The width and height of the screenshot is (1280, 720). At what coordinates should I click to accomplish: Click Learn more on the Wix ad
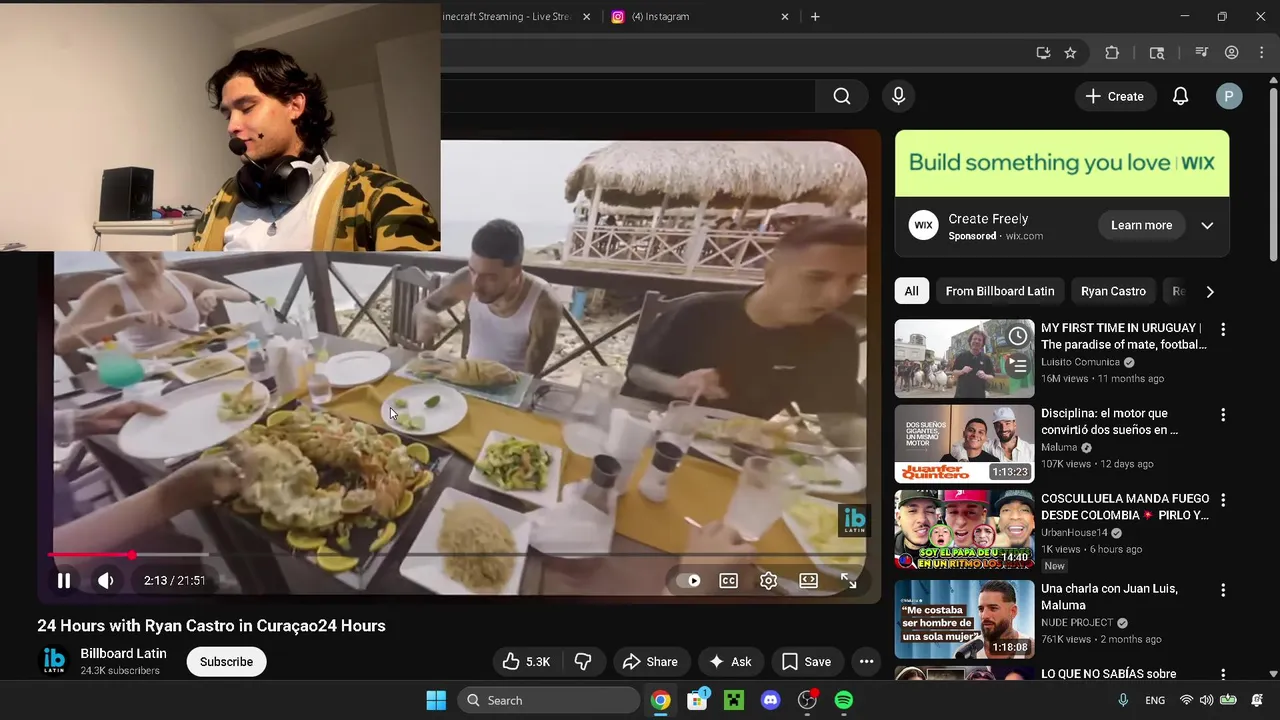click(x=1141, y=225)
